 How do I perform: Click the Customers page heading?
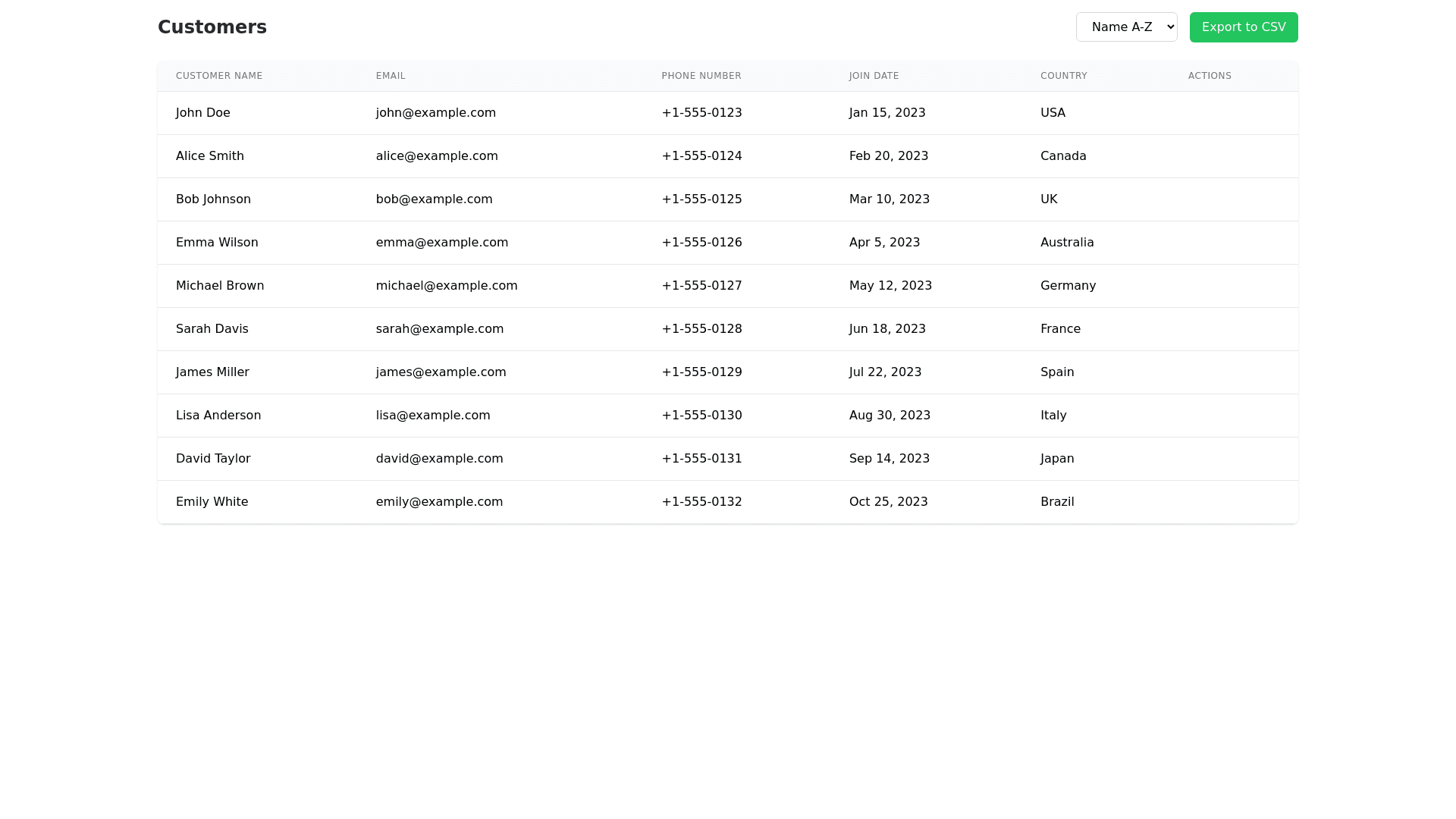(212, 27)
